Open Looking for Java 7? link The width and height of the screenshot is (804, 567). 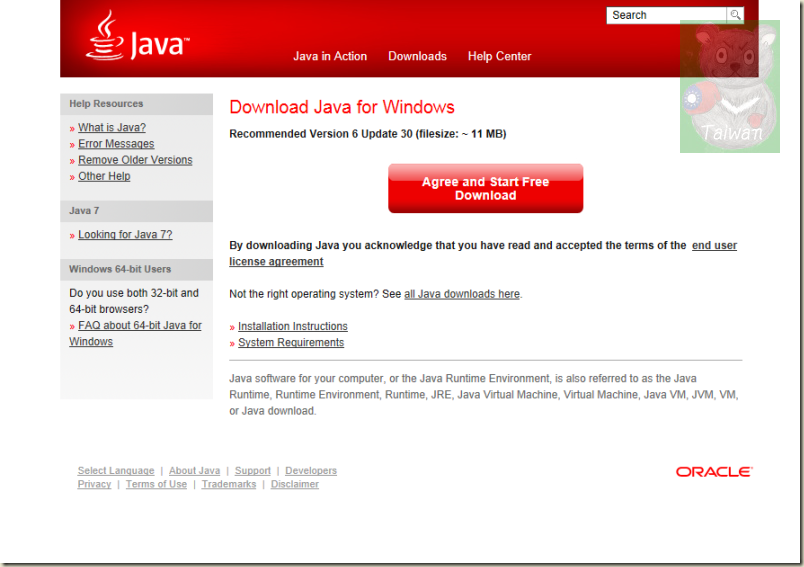click(125, 235)
